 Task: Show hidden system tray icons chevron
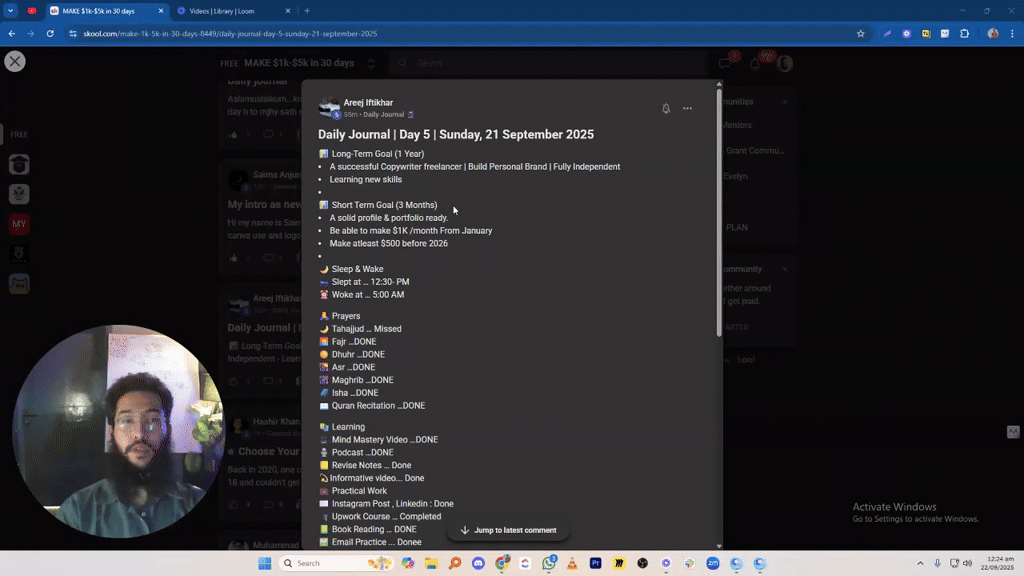click(x=920, y=563)
